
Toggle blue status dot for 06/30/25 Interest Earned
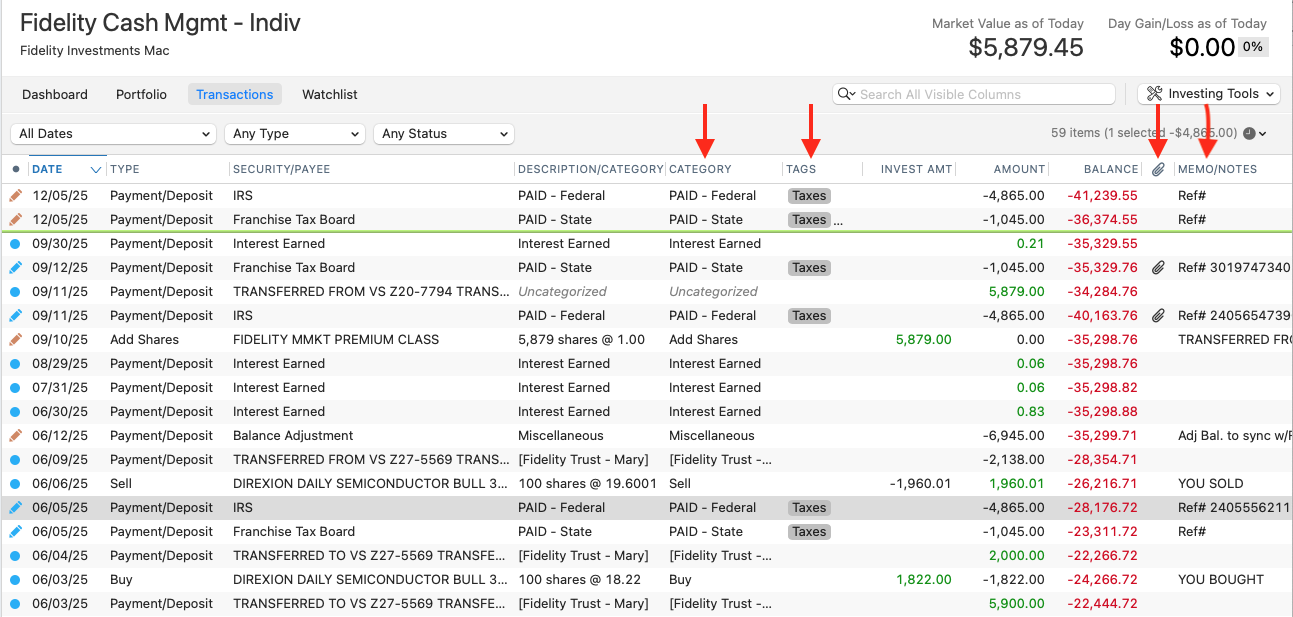tap(15, 412)
